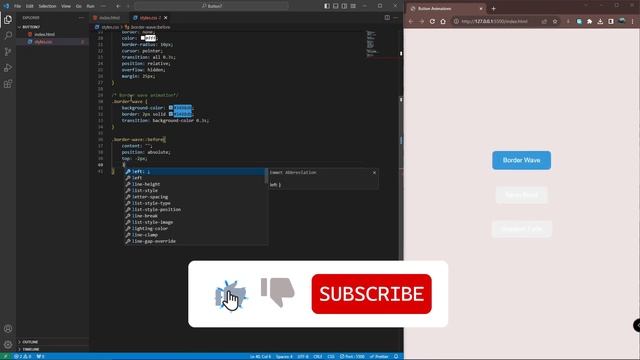Viewport: 640px width, 360px height.
Task: Open Explorer more actions ellipsis
Action: (81, 18)
